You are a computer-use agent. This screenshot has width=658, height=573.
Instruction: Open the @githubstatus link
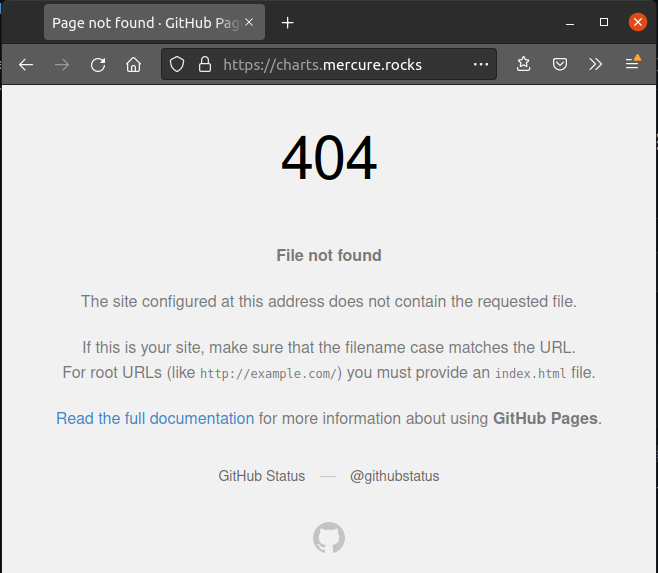click(394, 476)
